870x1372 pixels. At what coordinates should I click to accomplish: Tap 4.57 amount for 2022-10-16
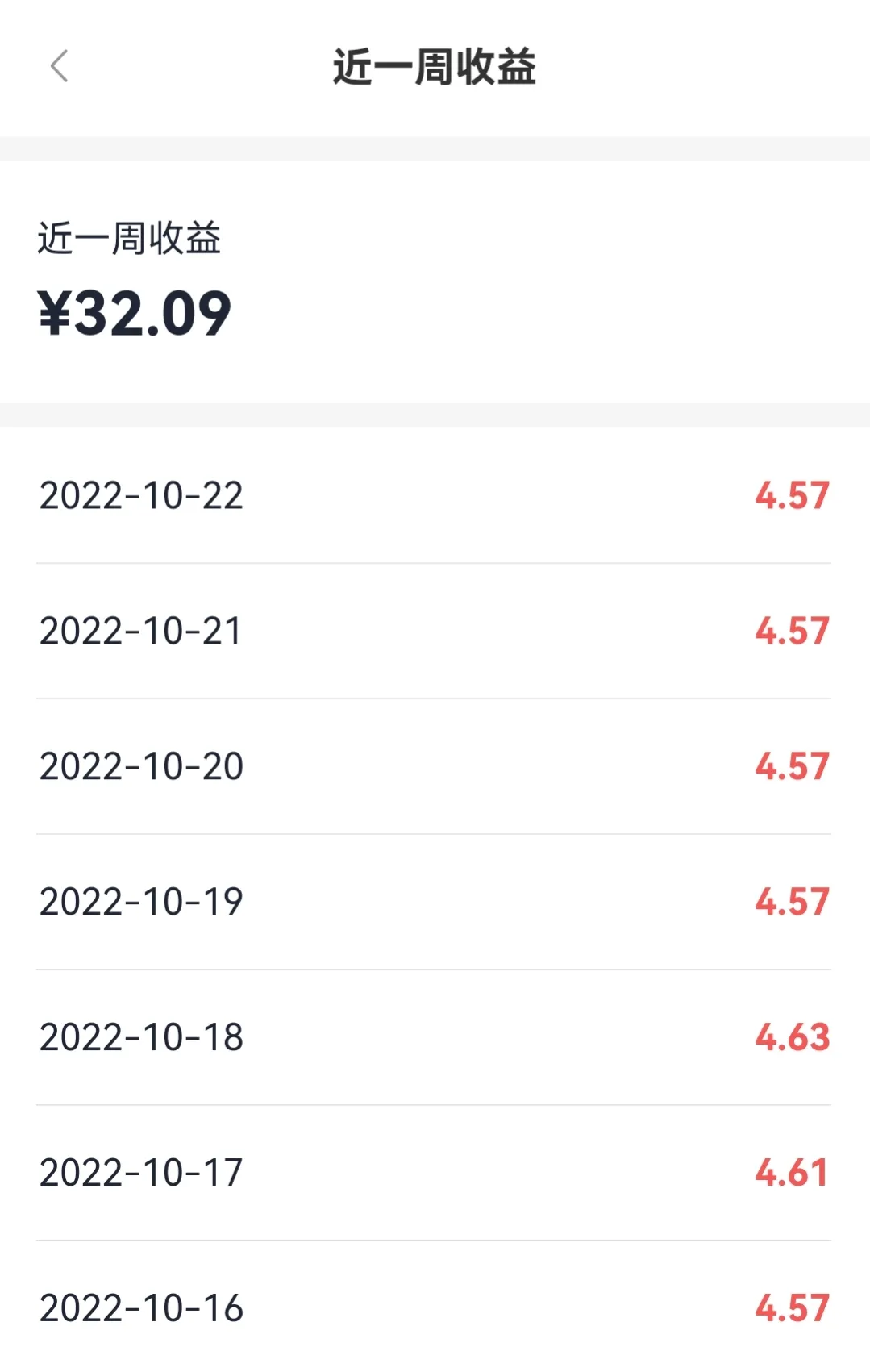pos(793,1308)
